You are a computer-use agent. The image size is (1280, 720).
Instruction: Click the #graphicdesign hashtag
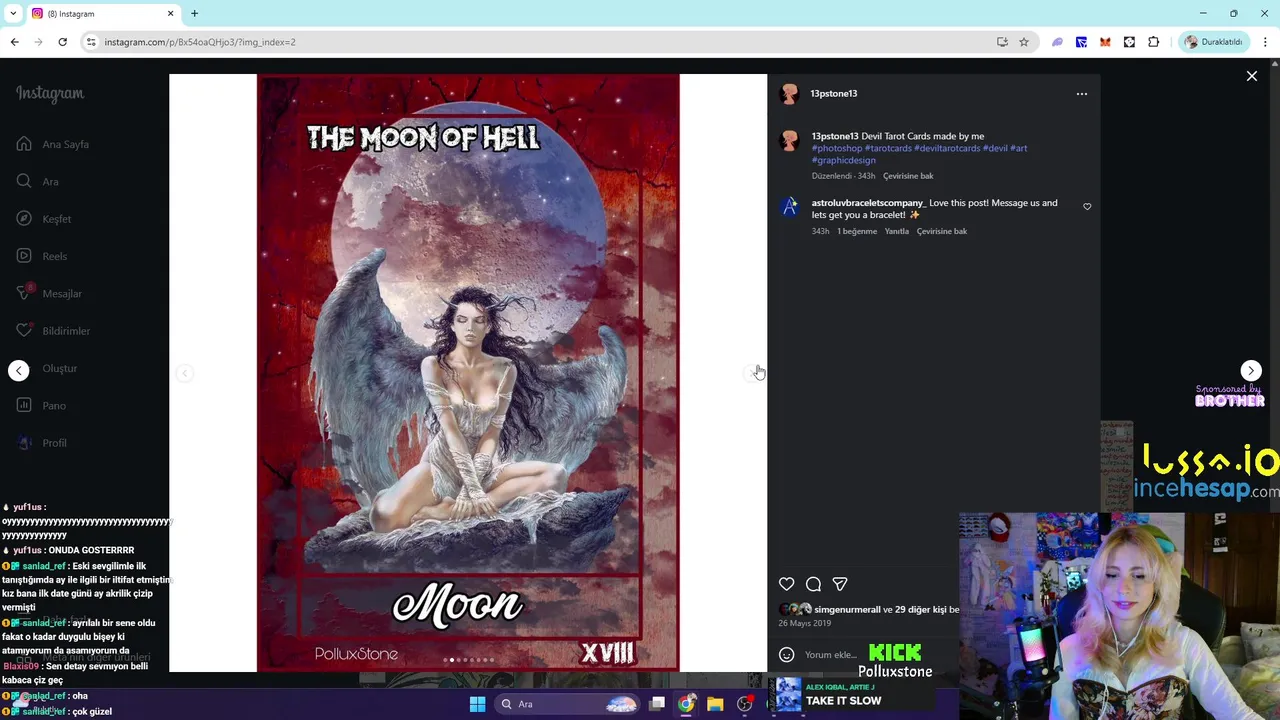(843, 160)
